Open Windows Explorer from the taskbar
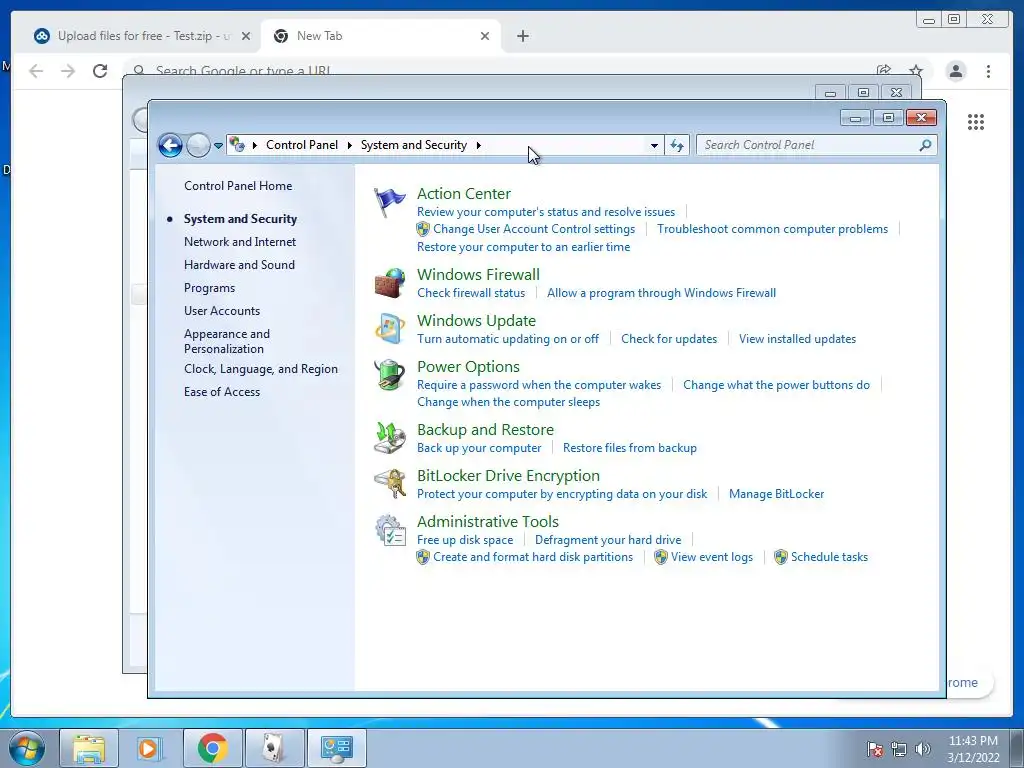Viewport: 1024px width, 768px height. 89,748
